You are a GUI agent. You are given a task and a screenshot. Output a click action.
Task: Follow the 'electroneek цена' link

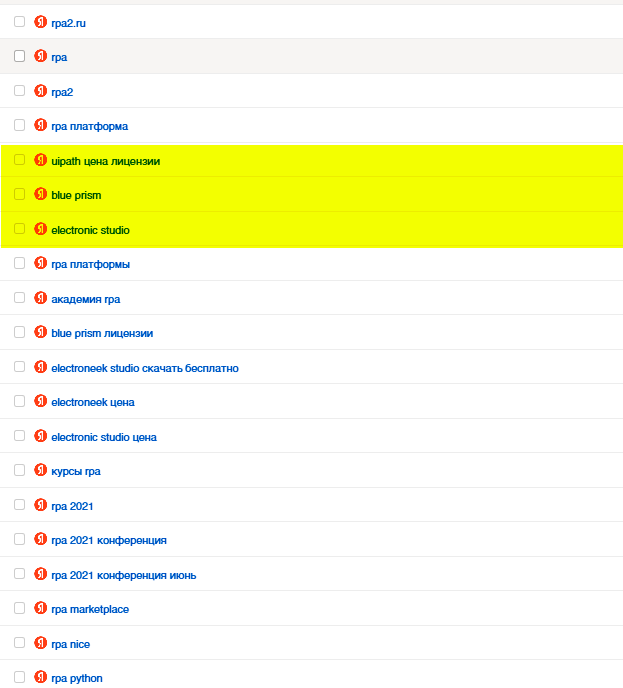(x=93, y=402)
